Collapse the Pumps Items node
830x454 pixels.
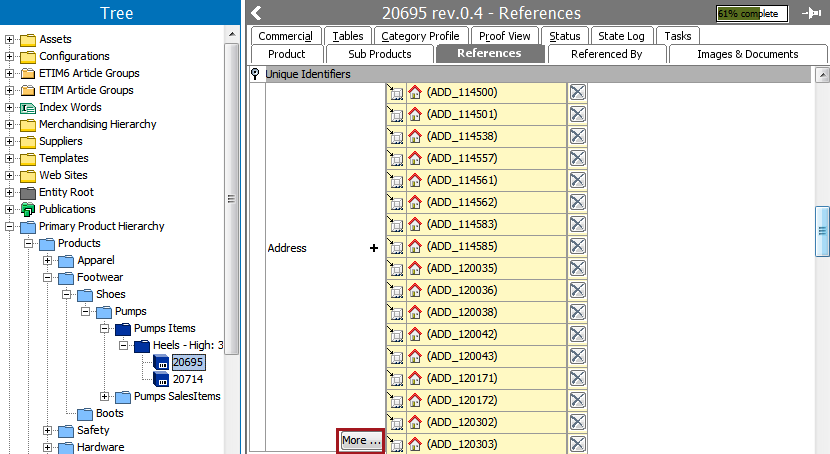pos(105,328)
